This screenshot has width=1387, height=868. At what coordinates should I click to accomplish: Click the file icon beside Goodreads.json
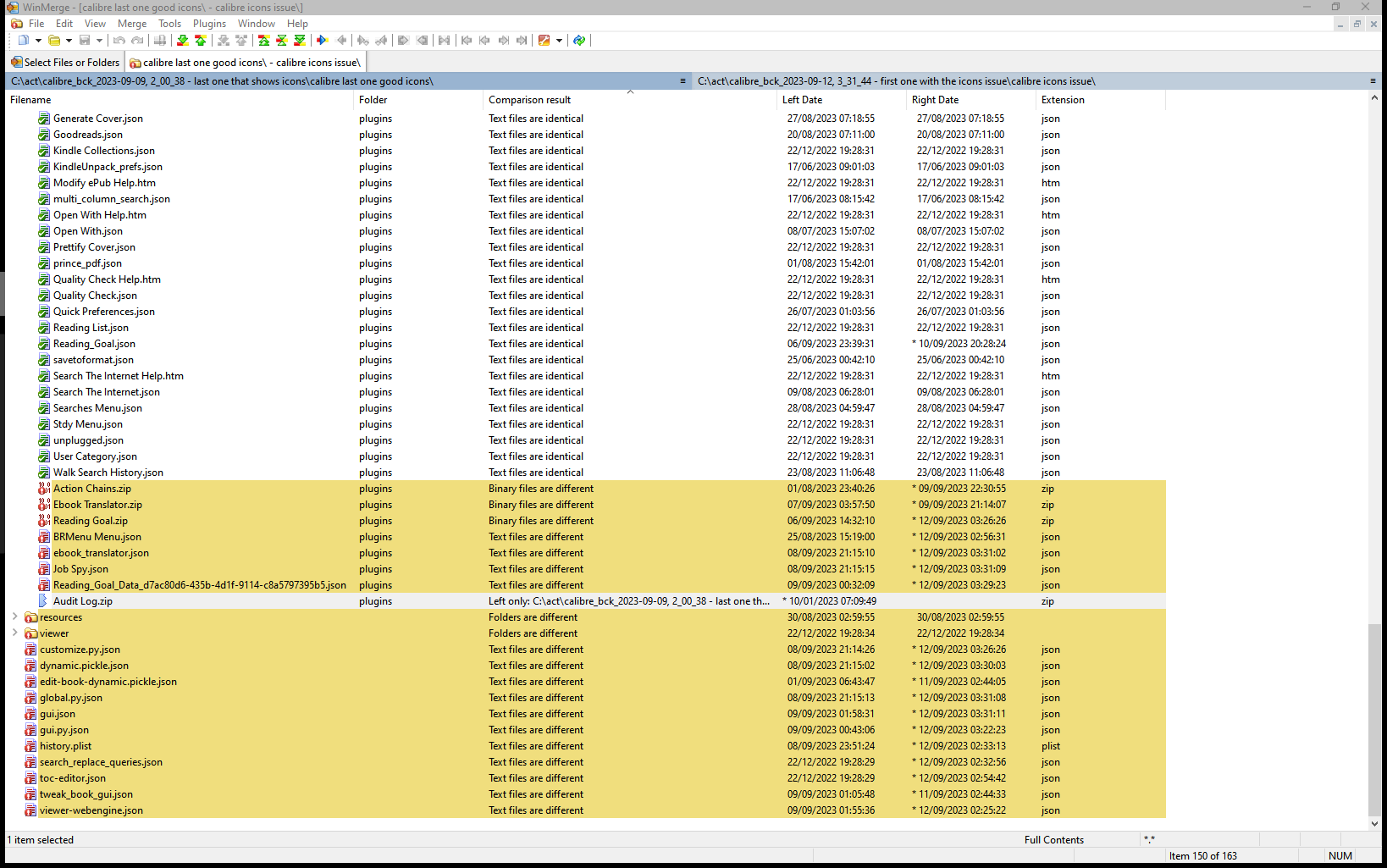[44, 135]
